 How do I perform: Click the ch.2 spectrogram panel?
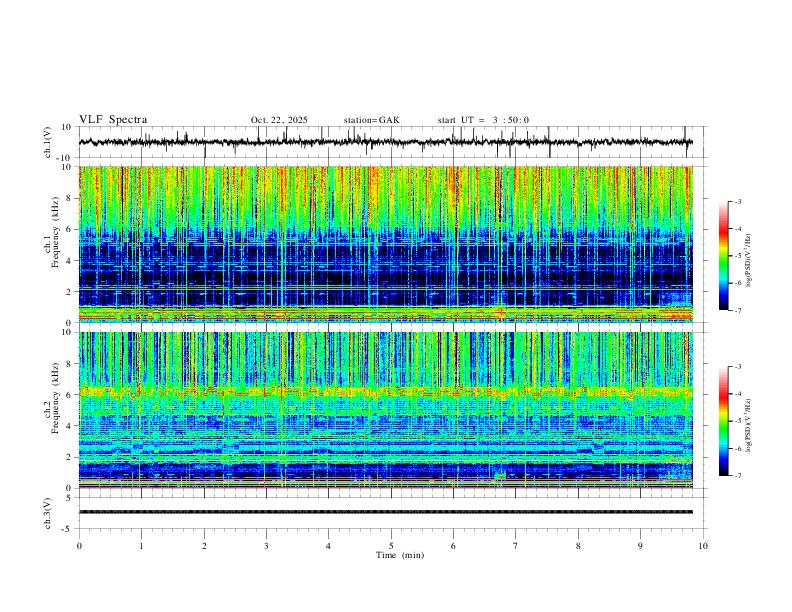(385, 410)
